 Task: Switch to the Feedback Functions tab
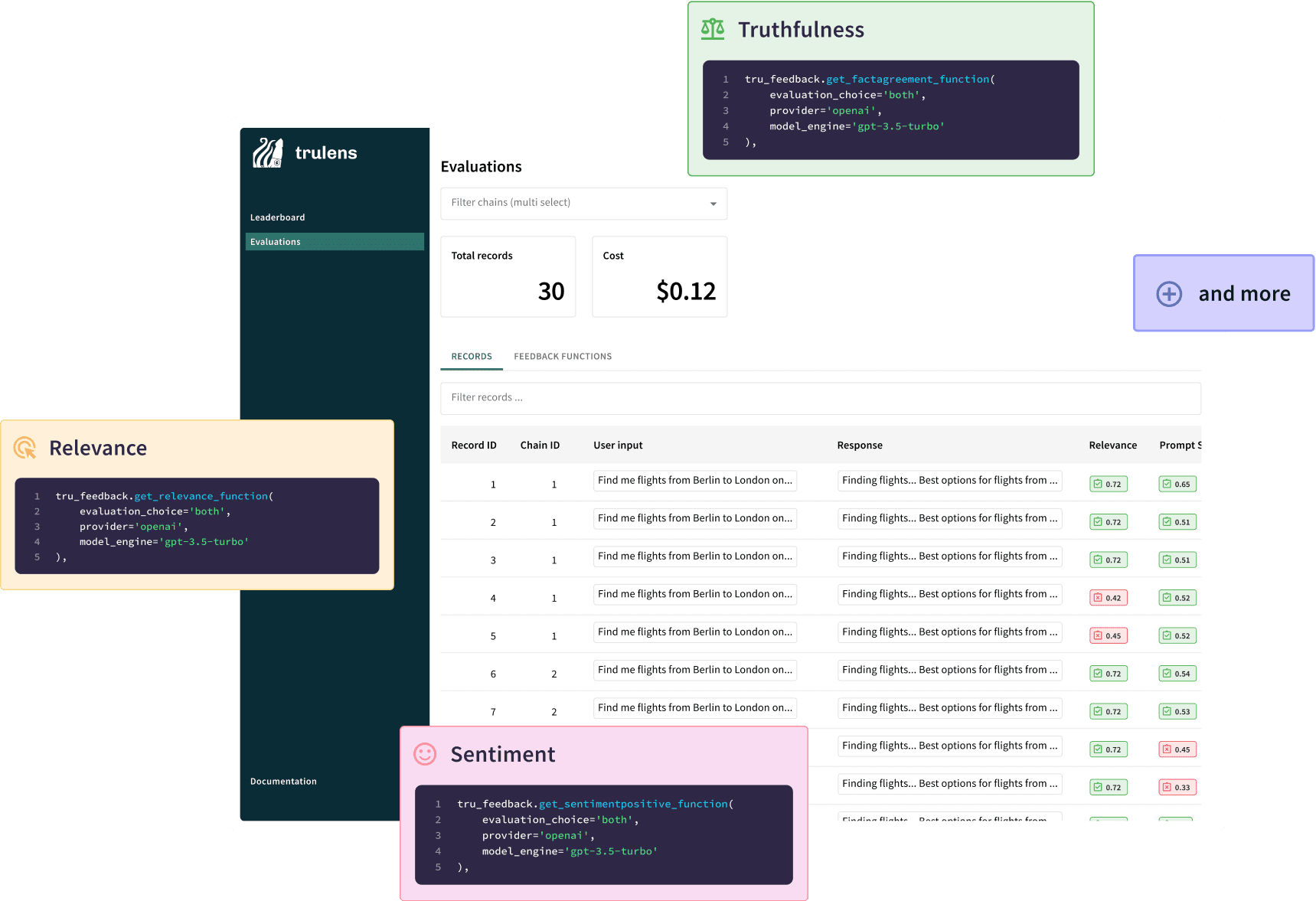pos(563,357)
